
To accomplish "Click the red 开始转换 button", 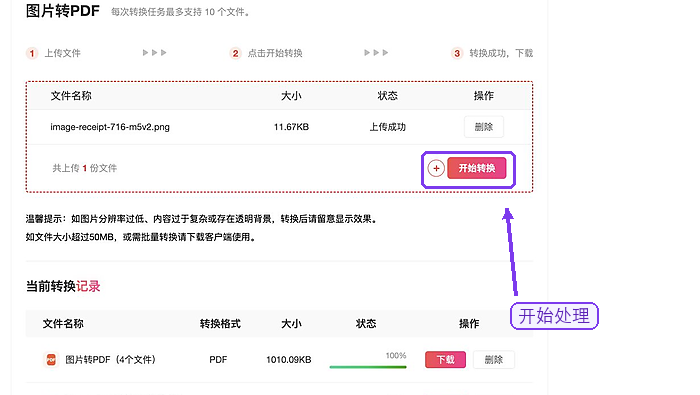I will (x=477, y=168).
